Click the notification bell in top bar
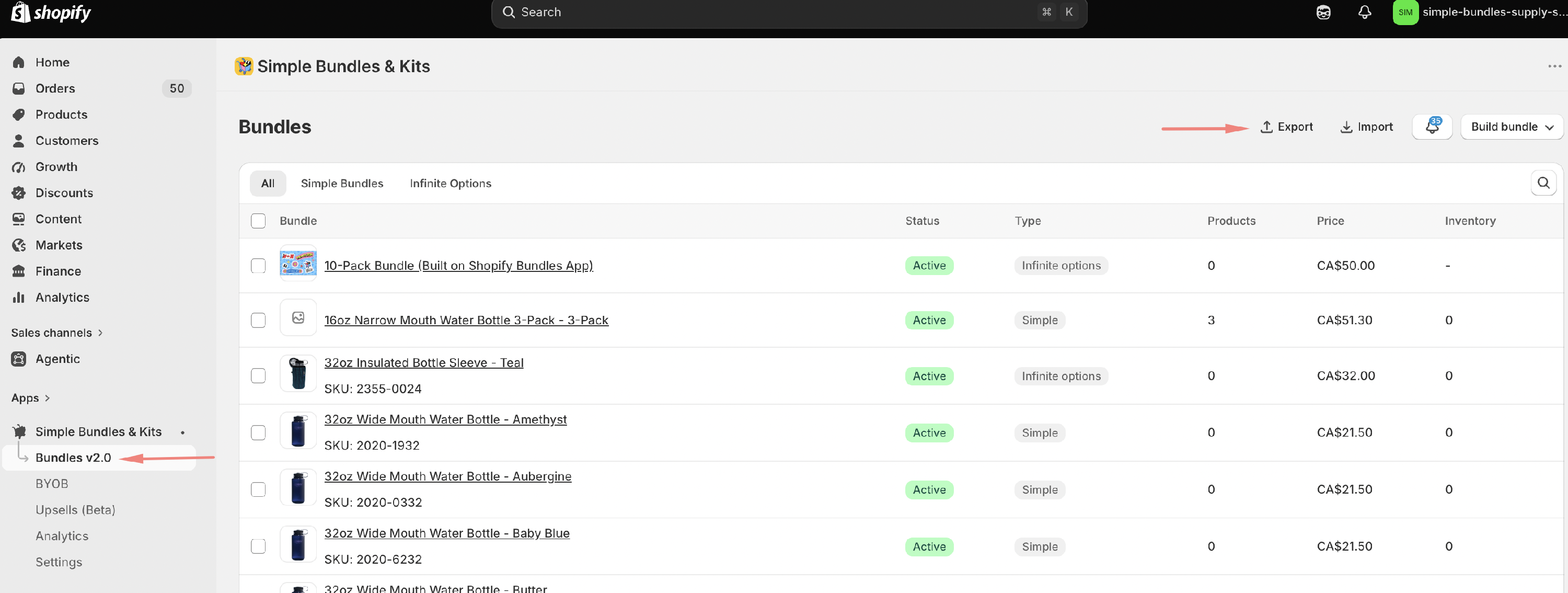 tap(1365, 12)
